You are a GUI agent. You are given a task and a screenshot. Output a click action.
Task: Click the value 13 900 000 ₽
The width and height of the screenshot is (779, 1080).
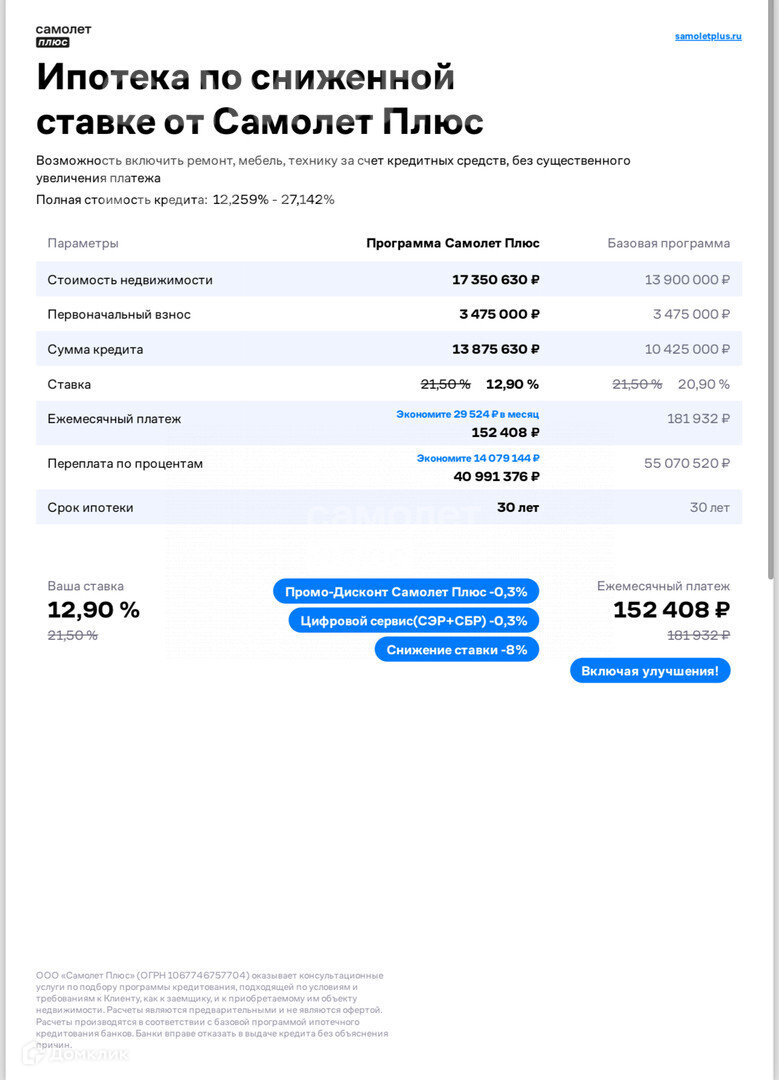click(x=687, y=280)
